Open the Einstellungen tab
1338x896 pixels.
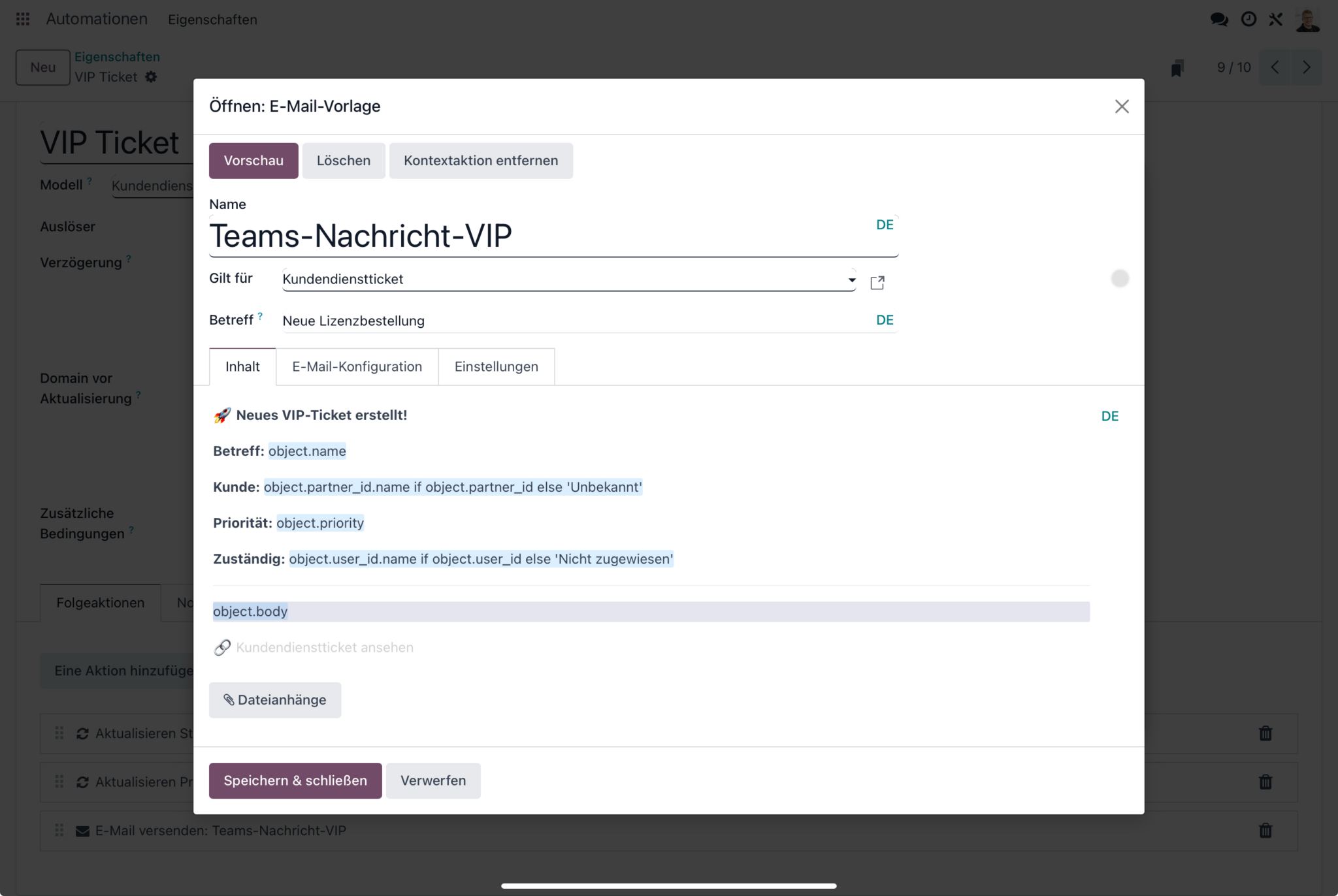click(x=496, y=366)
